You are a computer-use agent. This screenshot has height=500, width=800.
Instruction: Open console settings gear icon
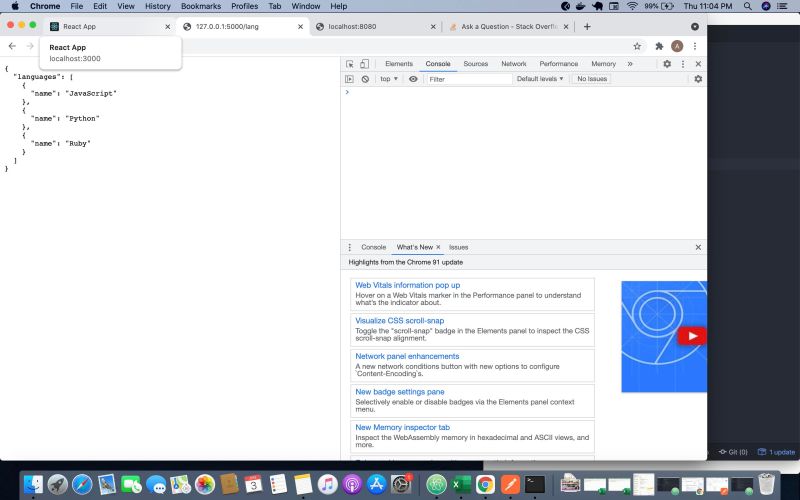coord(698,79)
